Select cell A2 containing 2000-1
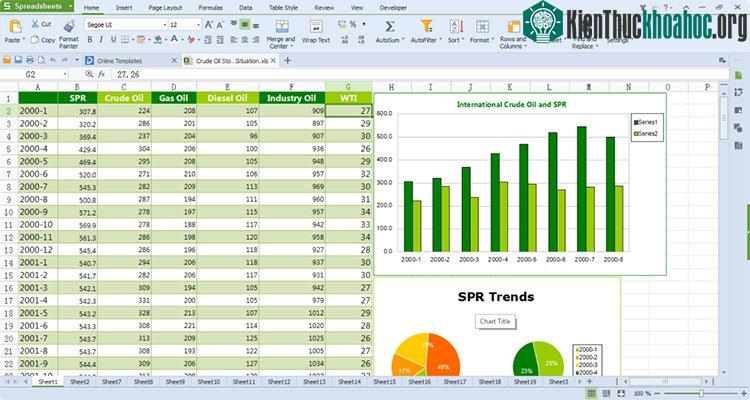 pyautogui.click(x=38, y=111)
